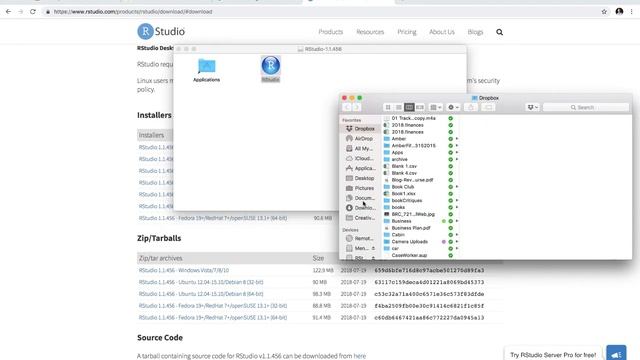
Task: Select Downloads in Finder sidebar
Action: (x=360, y=208)
